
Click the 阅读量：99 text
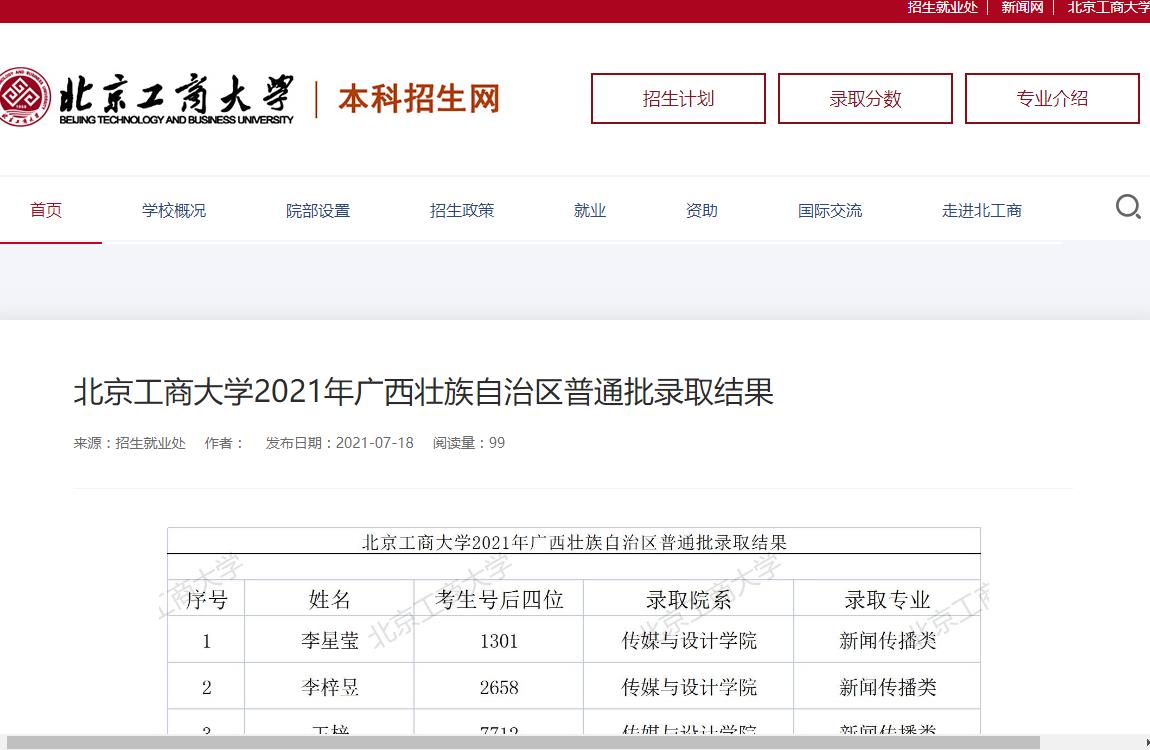469,443
